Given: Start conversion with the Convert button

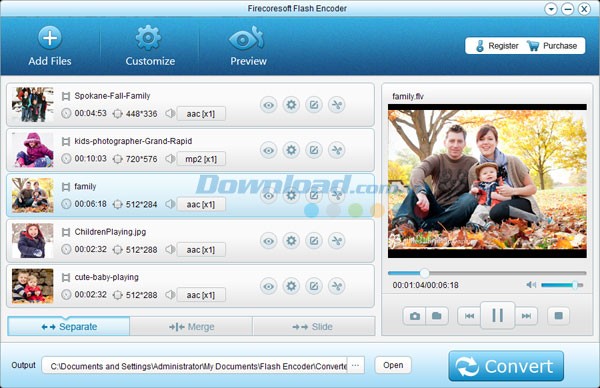Looking at the screenshot, I should tap(506, 366).
